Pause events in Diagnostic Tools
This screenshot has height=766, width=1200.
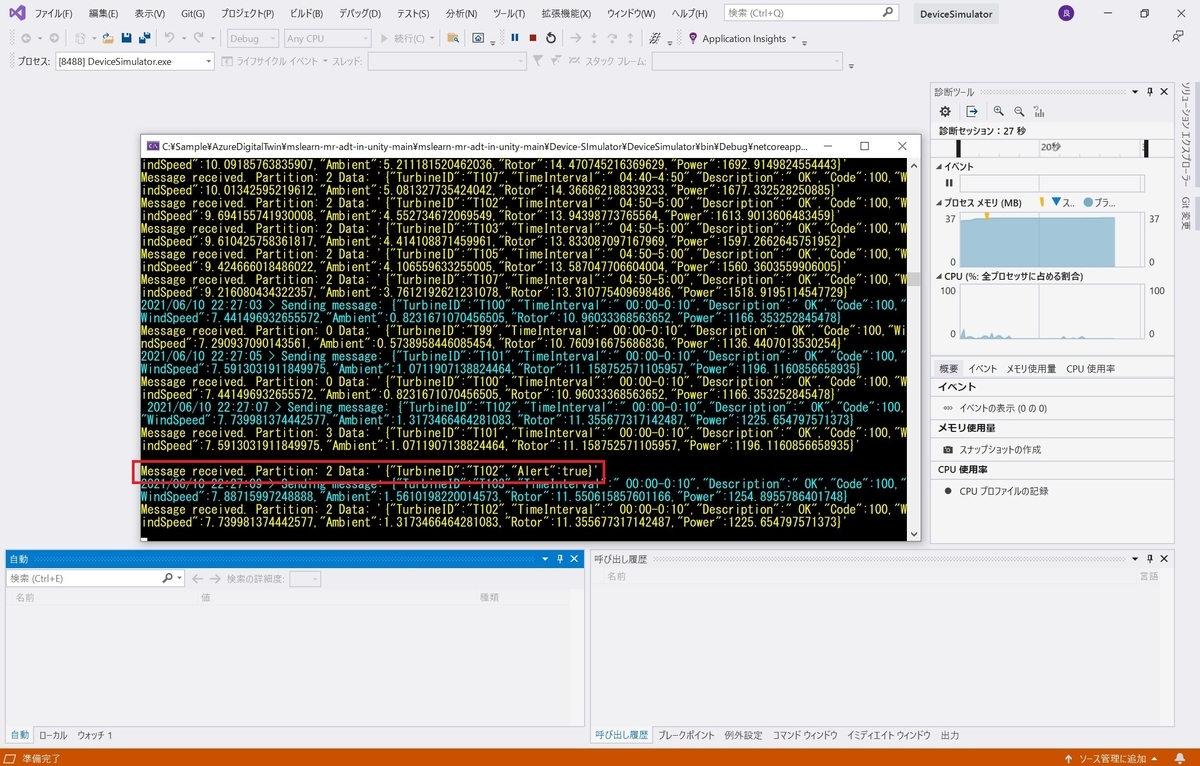949,183
